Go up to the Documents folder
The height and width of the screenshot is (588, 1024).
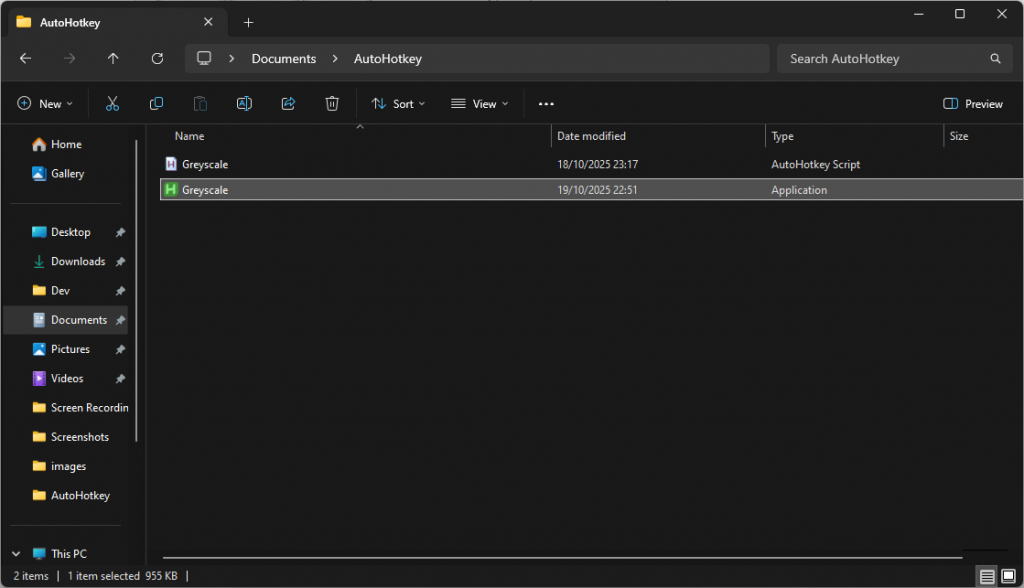[x=113, y=58]
